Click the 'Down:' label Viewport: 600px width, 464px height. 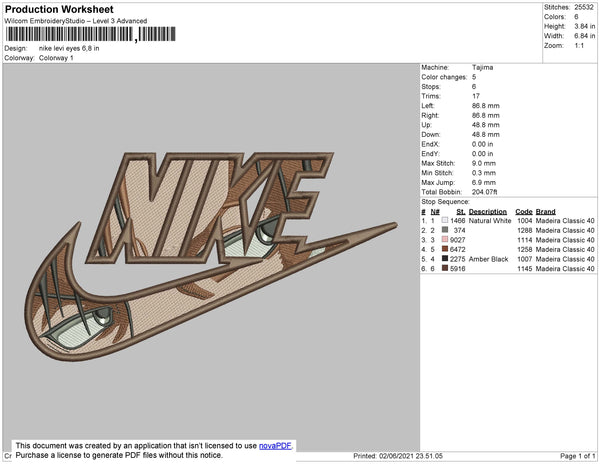coord(431,134)
